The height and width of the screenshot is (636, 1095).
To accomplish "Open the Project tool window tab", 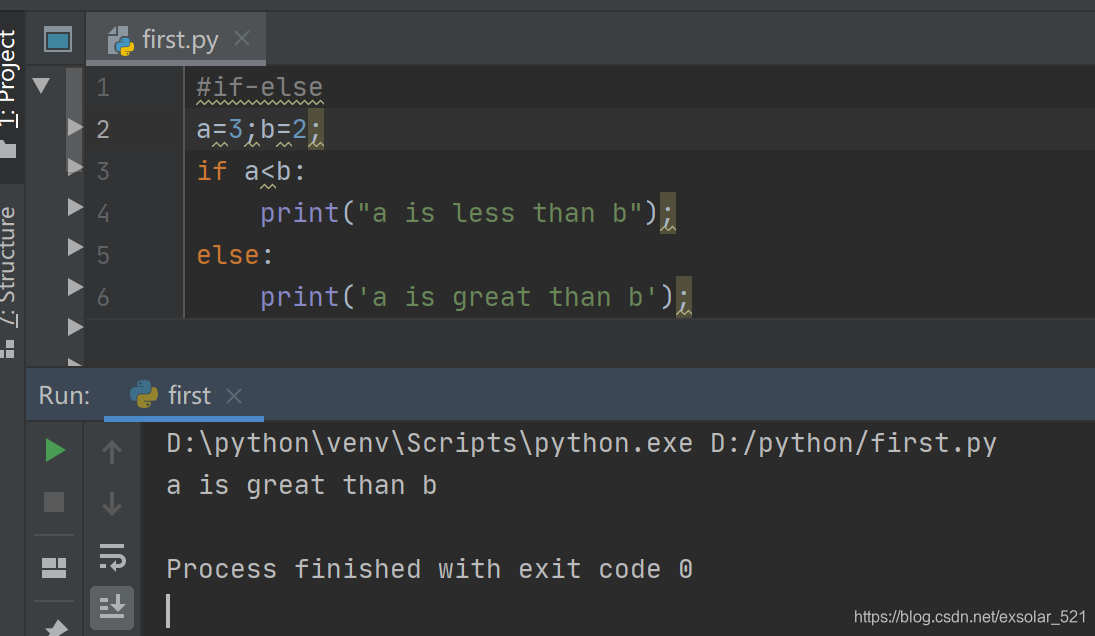I will tap(8, 78).
